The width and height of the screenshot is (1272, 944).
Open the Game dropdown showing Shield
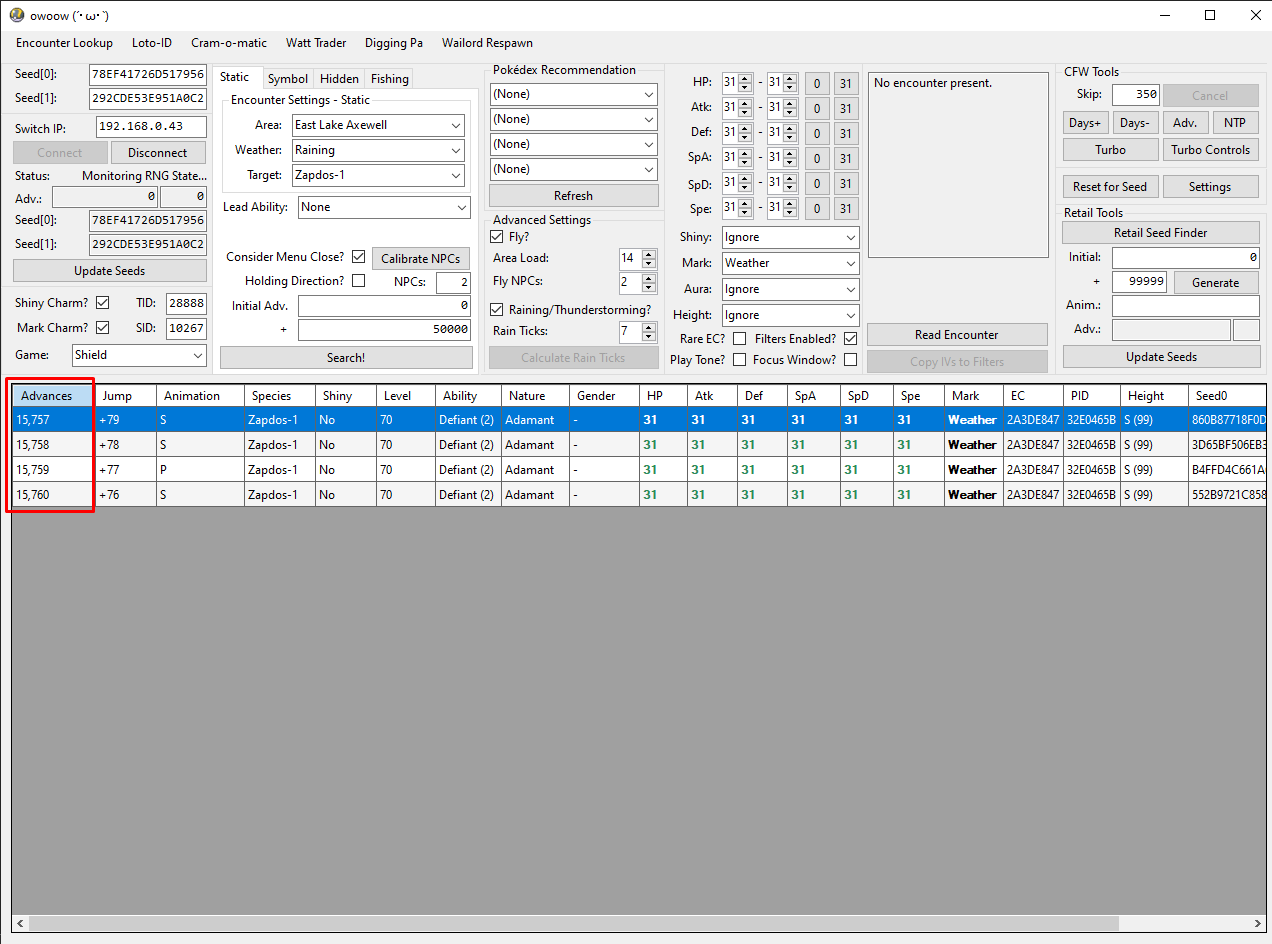[x=139, y=355]
